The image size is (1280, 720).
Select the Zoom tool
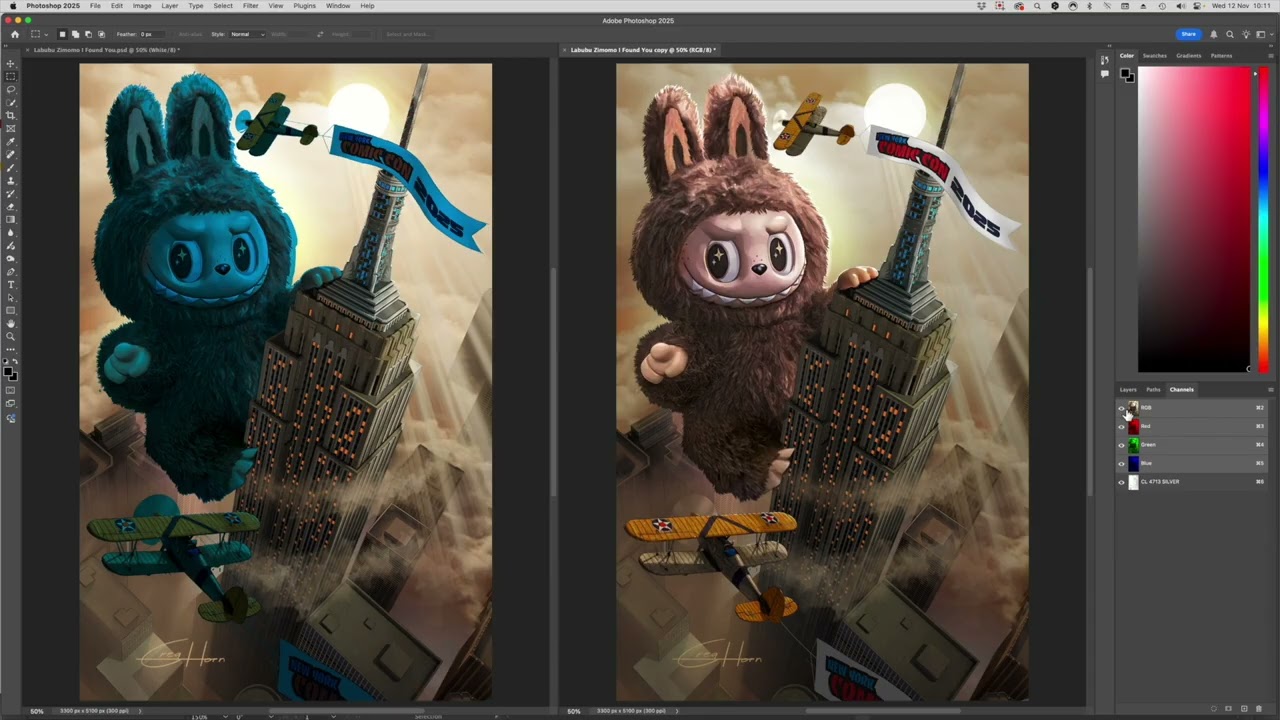point(11,336)
